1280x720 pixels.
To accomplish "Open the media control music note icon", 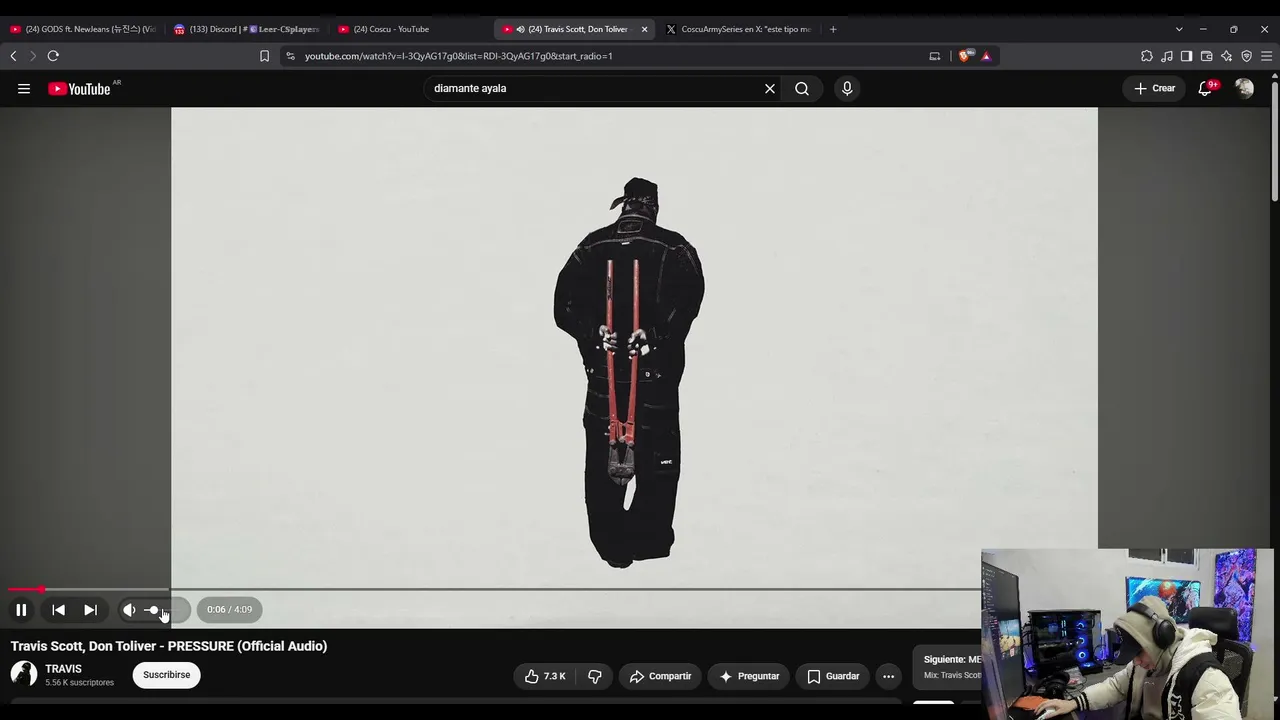I will pyautogui.click(x=1167, y=56).
